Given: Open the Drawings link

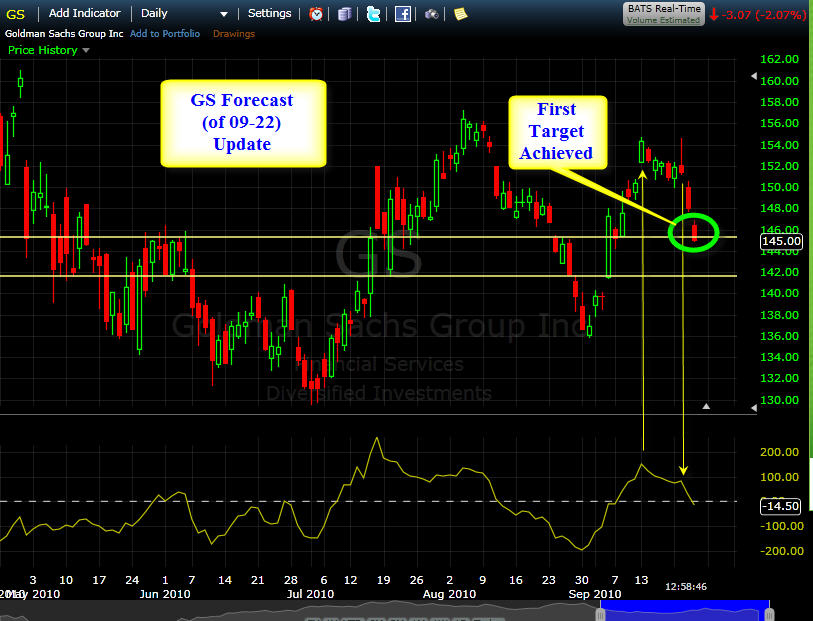Looking at the screenshot, I should (234, 34).
